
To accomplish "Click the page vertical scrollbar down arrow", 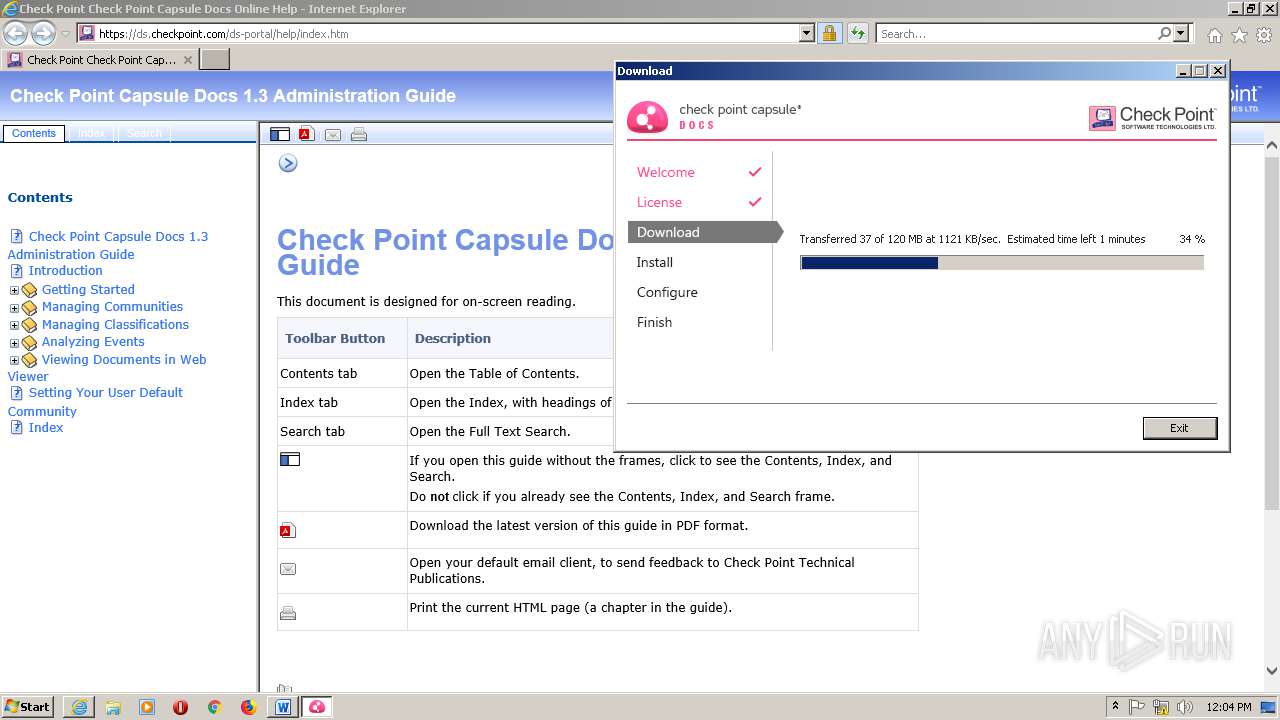I will tap(1272, 671).
